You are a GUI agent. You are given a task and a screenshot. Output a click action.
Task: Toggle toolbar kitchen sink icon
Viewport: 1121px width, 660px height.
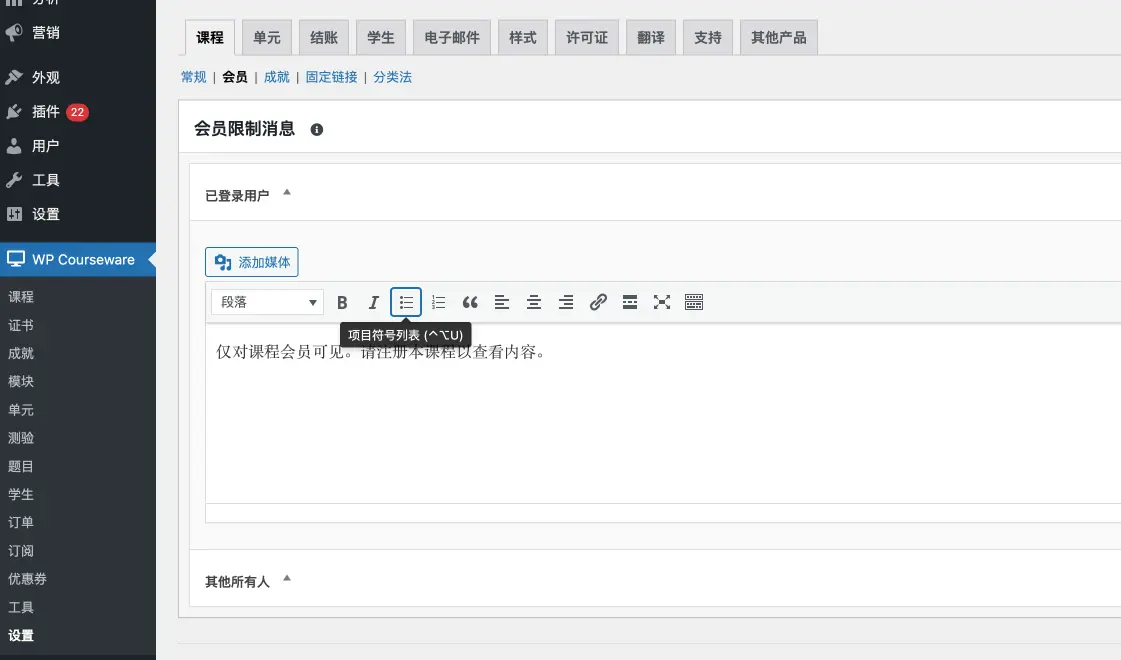tap(693, 302)
